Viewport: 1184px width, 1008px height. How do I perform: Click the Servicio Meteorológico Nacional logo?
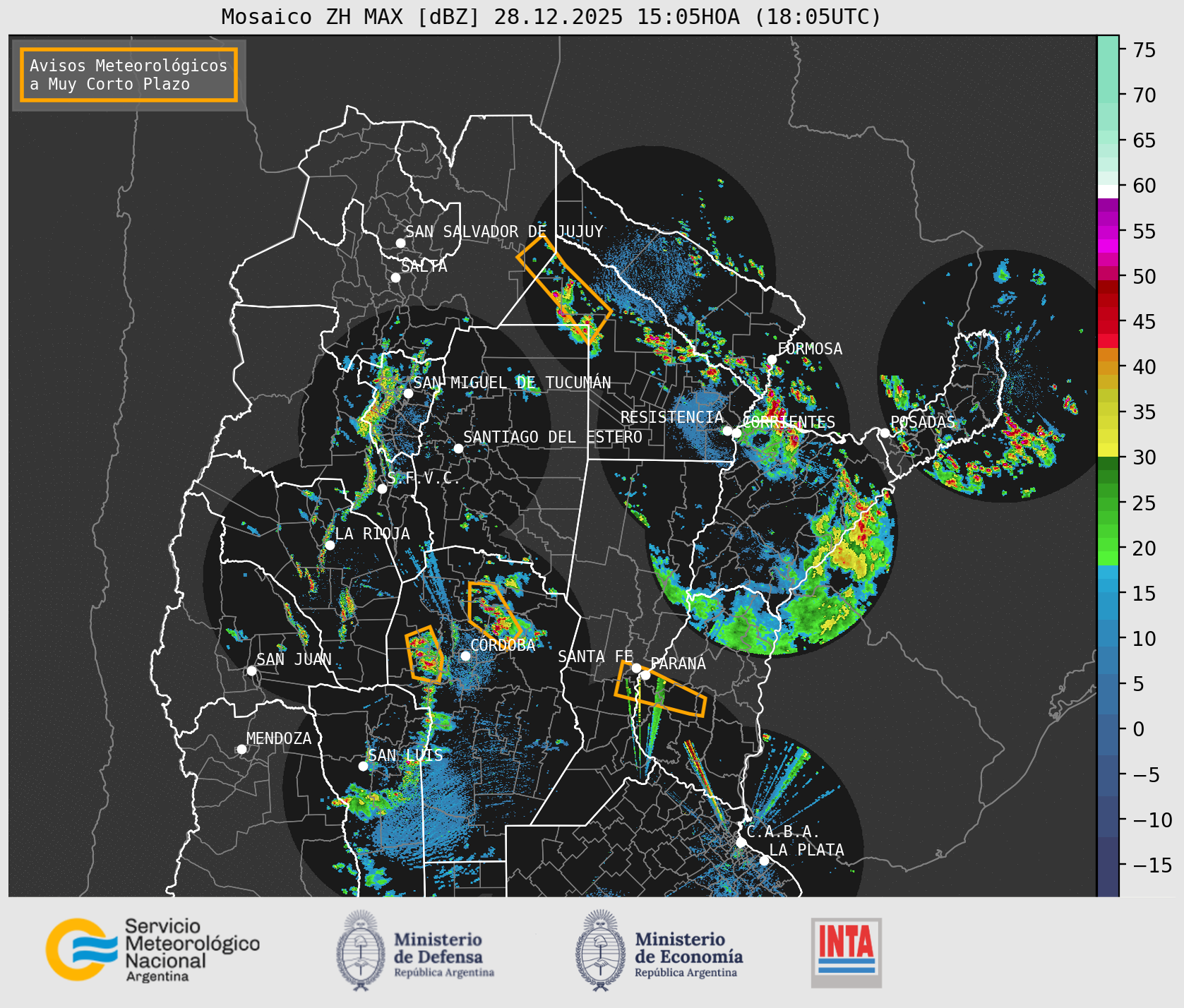point(153,949)
